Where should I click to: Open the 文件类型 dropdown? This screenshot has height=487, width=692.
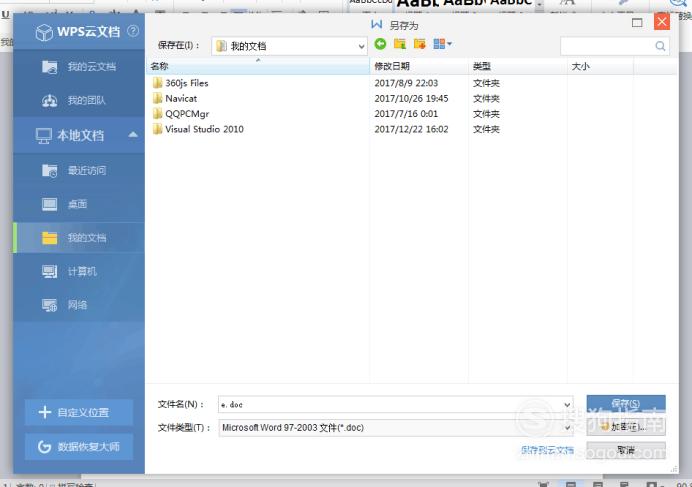[396, 427]
